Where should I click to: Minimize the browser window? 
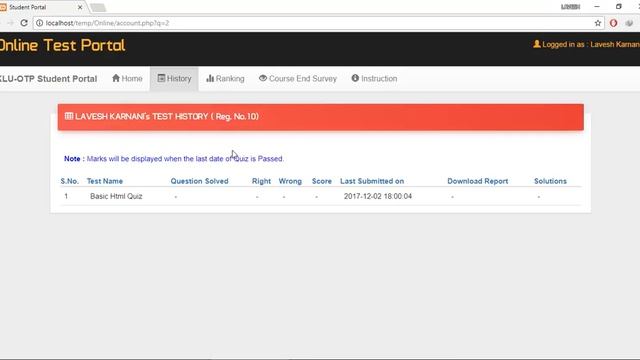point(597,7)
